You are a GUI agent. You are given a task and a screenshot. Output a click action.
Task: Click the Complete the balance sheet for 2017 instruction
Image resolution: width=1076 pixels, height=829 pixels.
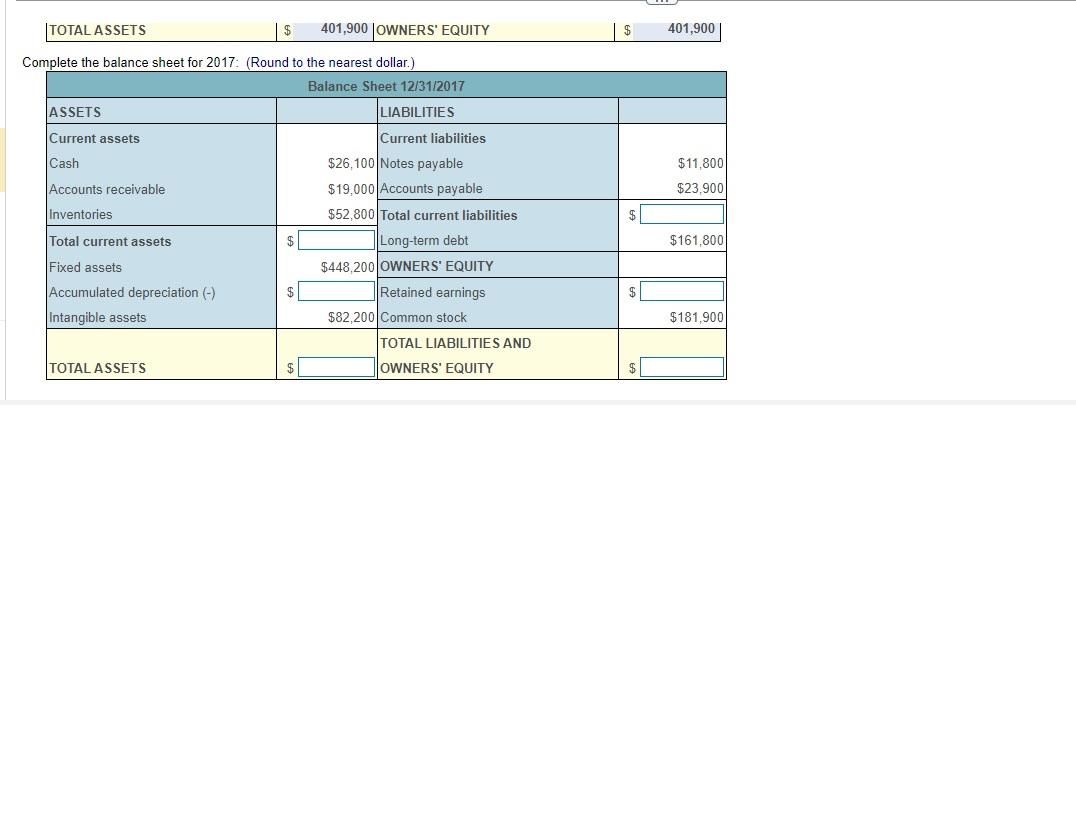pyautogui.click(x=130, y=62)
